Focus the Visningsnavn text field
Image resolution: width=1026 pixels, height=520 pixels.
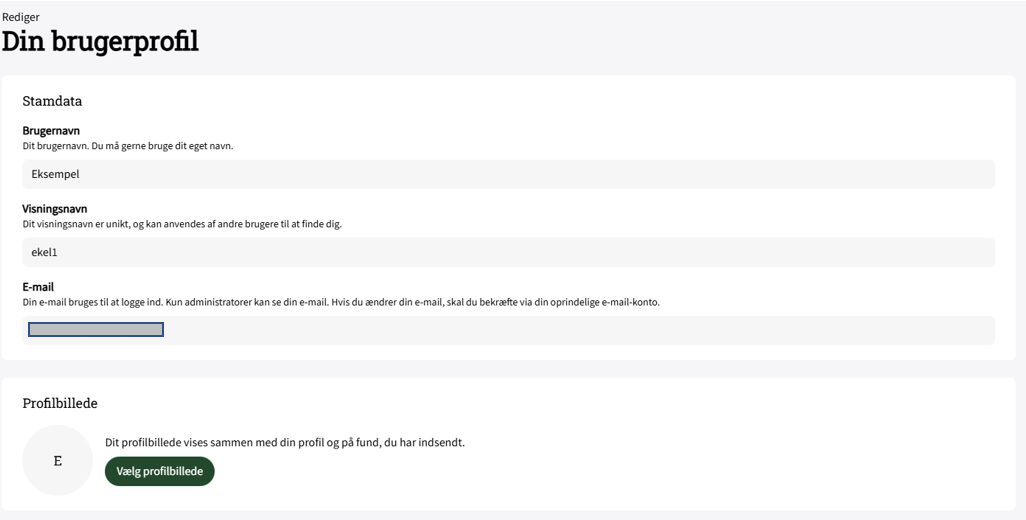[508, 252]
